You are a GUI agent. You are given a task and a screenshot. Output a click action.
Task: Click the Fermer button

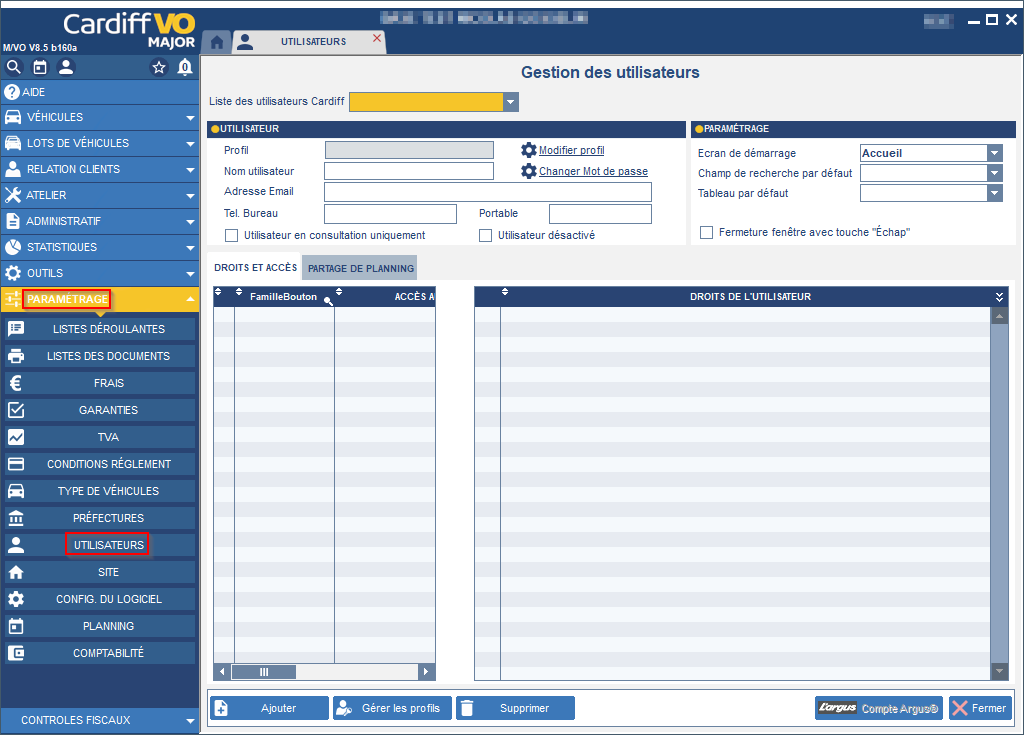(980, 708)
